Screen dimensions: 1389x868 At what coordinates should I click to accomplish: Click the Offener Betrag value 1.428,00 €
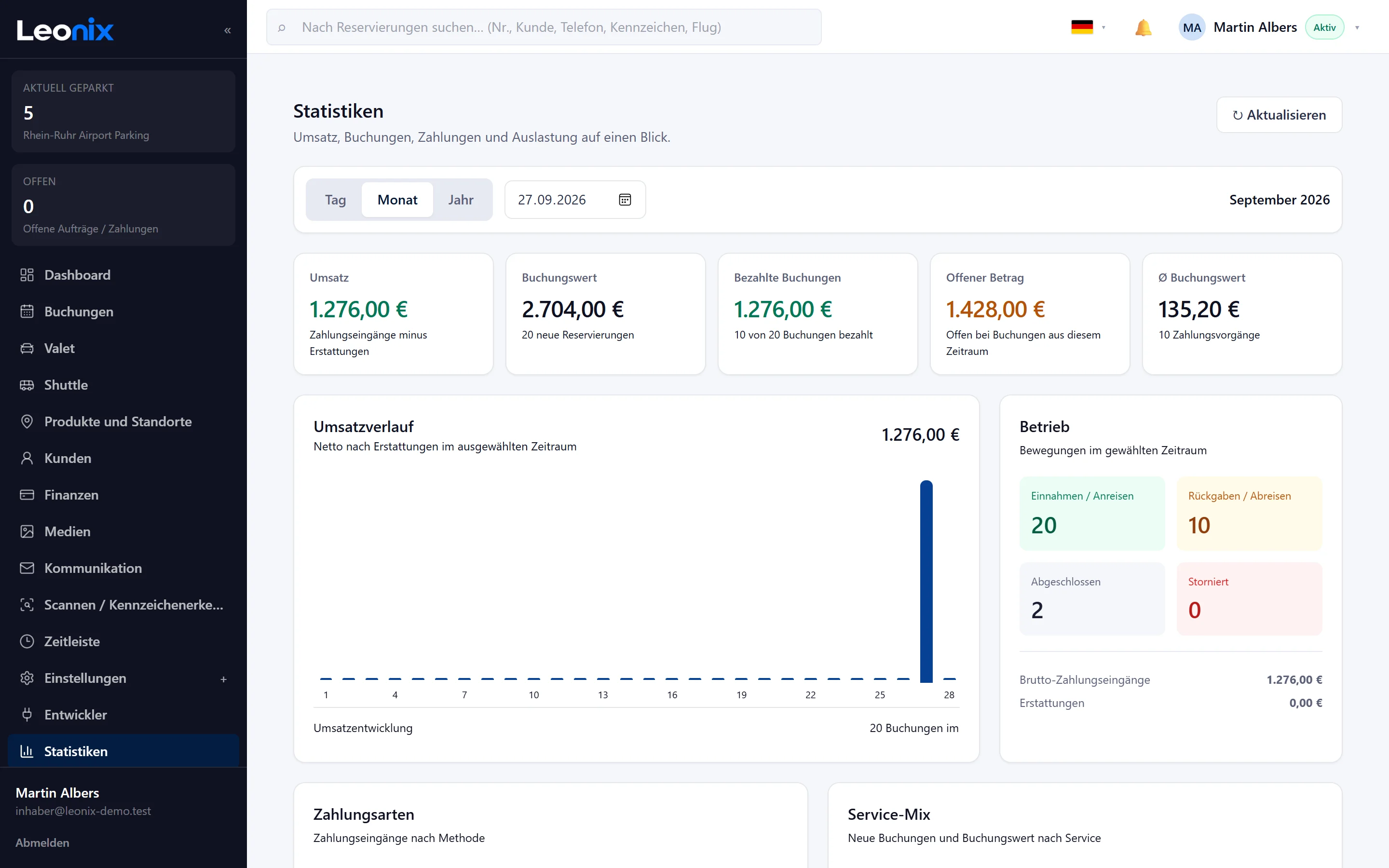click(x=995, y=310)
